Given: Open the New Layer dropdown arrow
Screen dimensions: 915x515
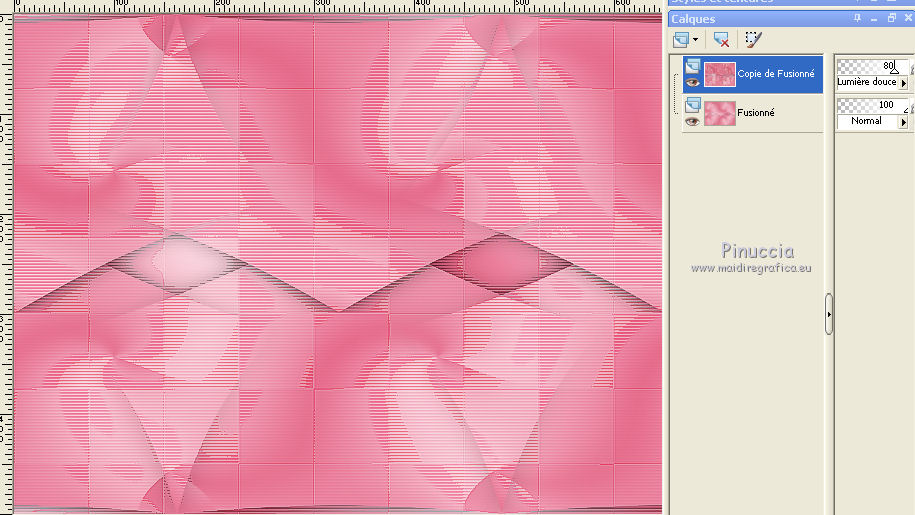Looking at the screenshot, I should coord(695,40).
